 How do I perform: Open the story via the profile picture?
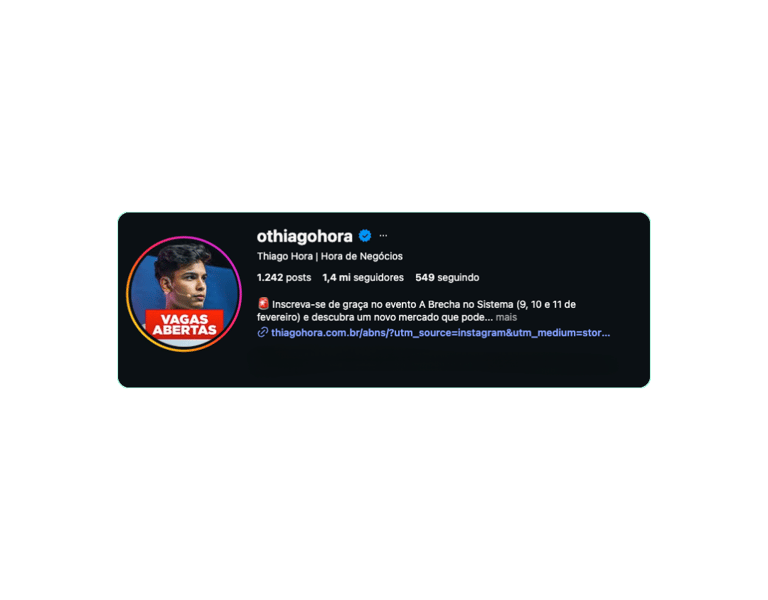click(x=184, y=293)
